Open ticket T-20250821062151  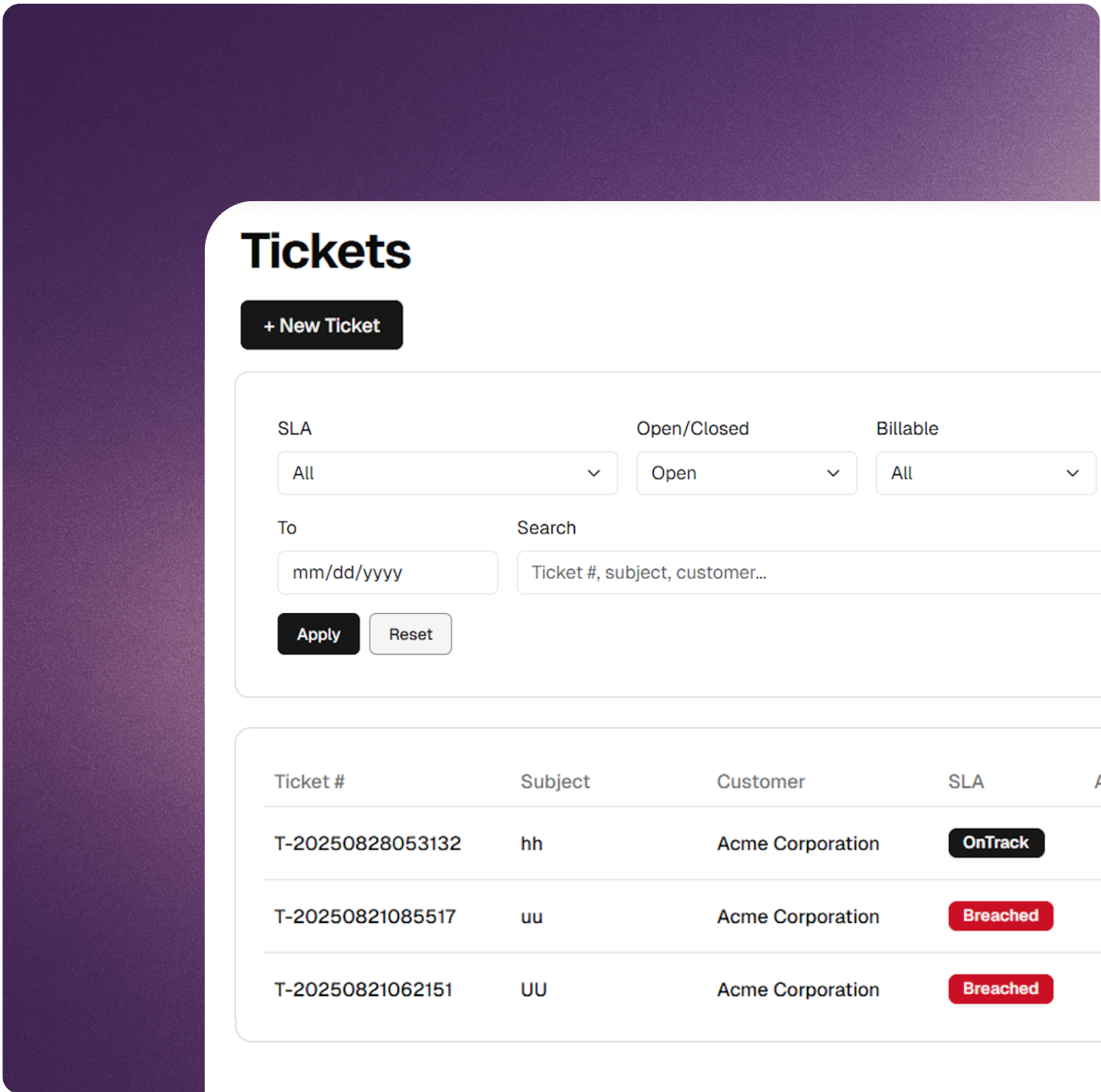coord(364,989)
